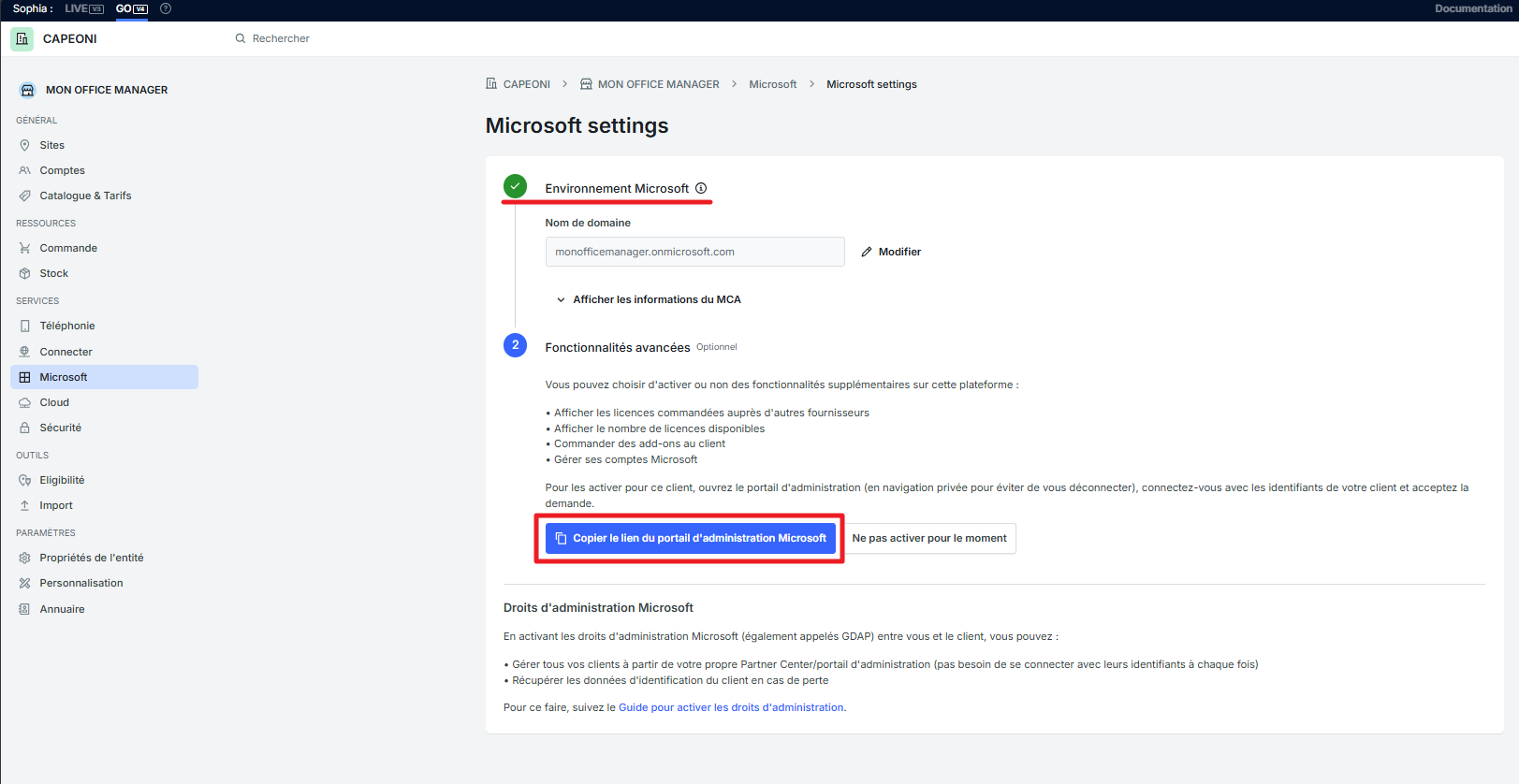The width and height of the screenshot is (1519, 784).
Task: Open the Documentation link
Action: (x=1473, y=8)
